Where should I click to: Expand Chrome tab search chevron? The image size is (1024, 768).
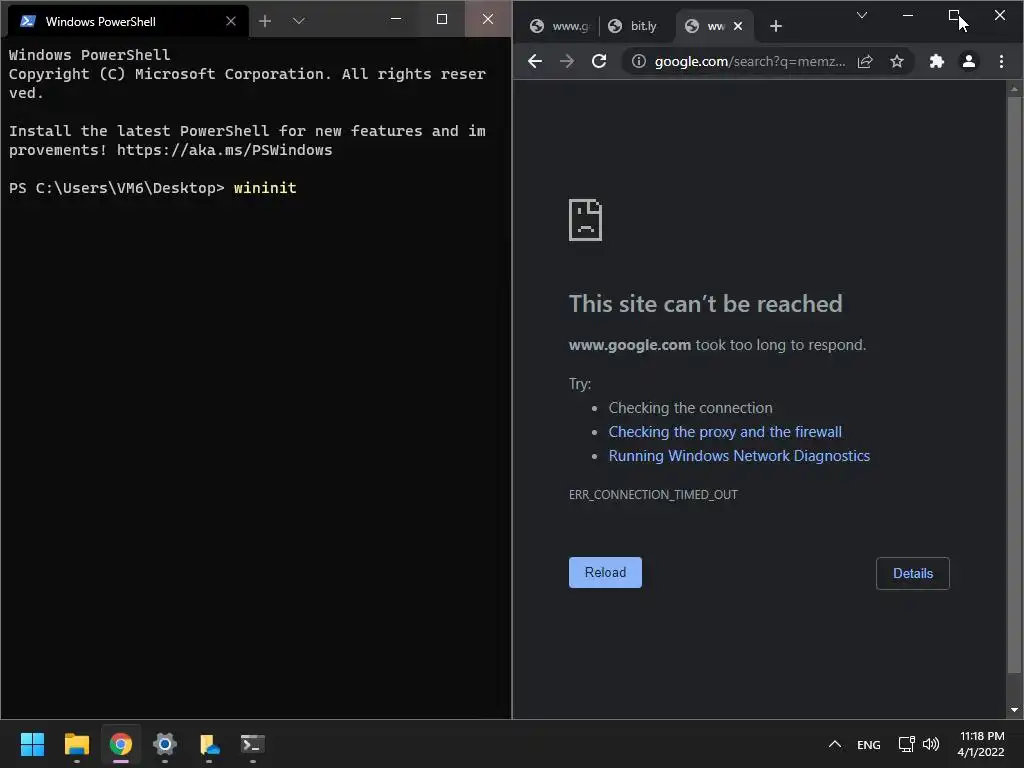tap(862, 15)
